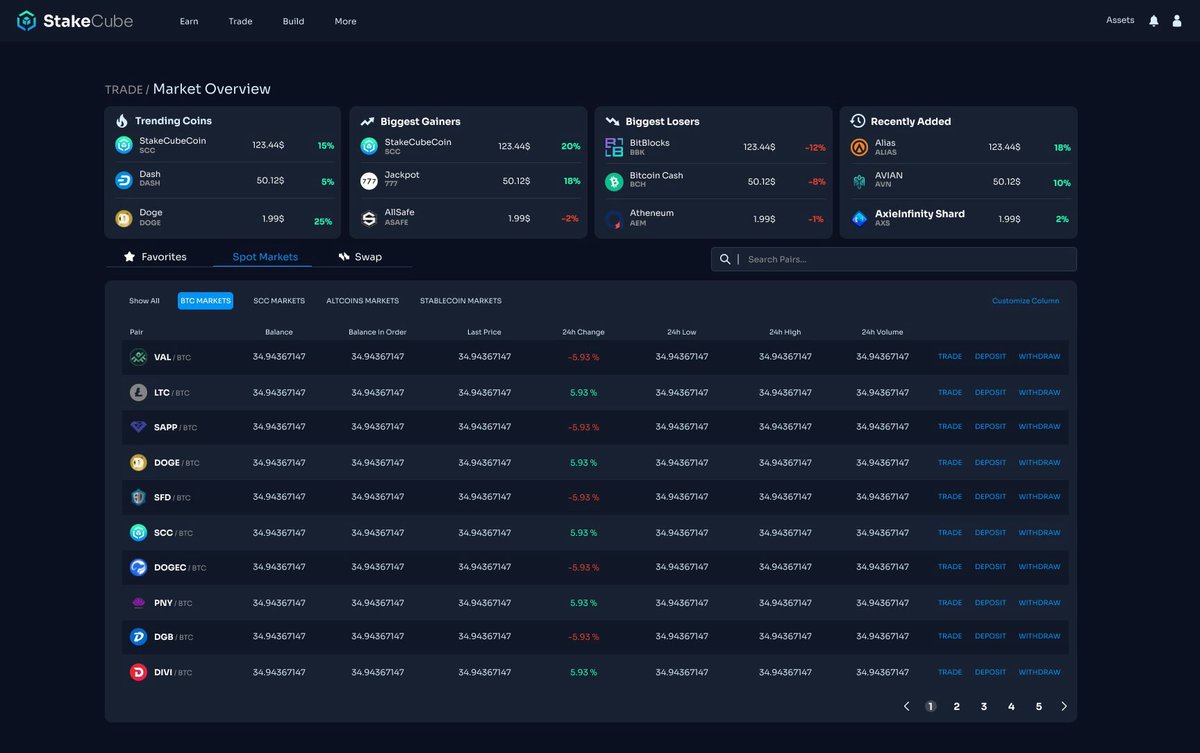Click DEPOSIT in the PNY row
1200x753 pixels.
[x=990, y=603]
